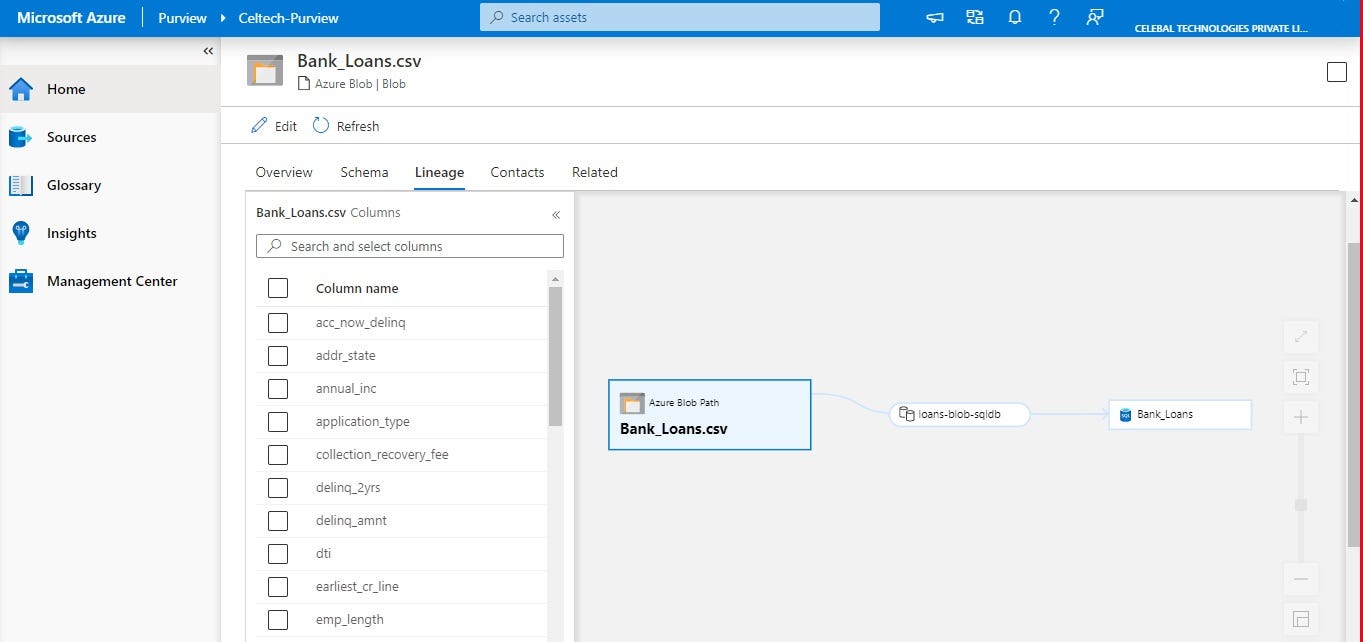This screenshot has height=642, width=1363.
Task: Check the delinq_2yrs column checkbox
Action: [278, 487]
